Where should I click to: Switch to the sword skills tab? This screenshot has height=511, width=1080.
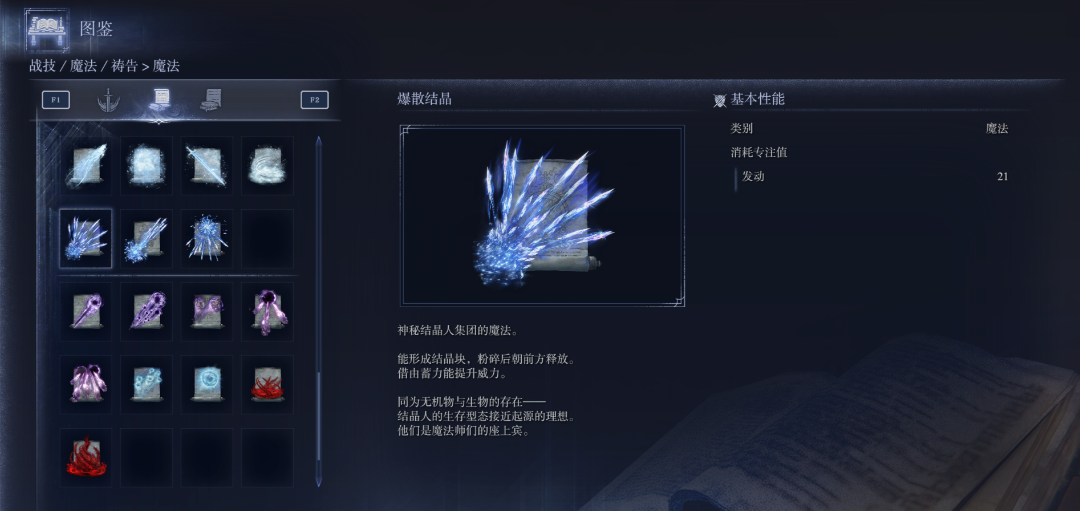tap(108, 101)
